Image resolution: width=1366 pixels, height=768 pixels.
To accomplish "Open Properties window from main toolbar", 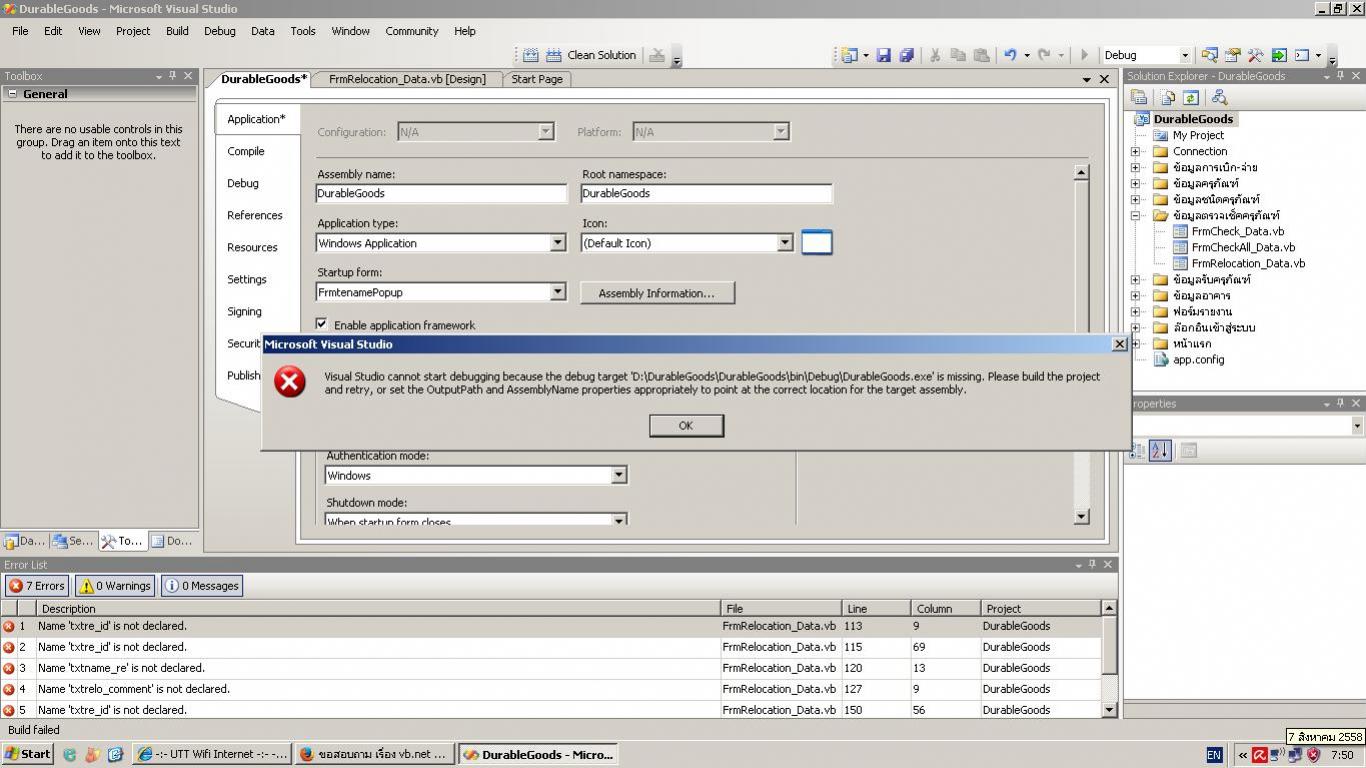I will click(1233, 55).
